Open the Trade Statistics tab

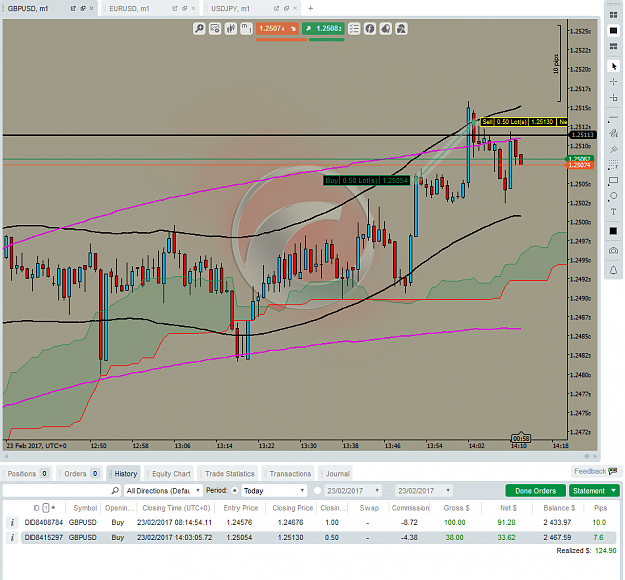pyautogui.click(x=229, y=474)
